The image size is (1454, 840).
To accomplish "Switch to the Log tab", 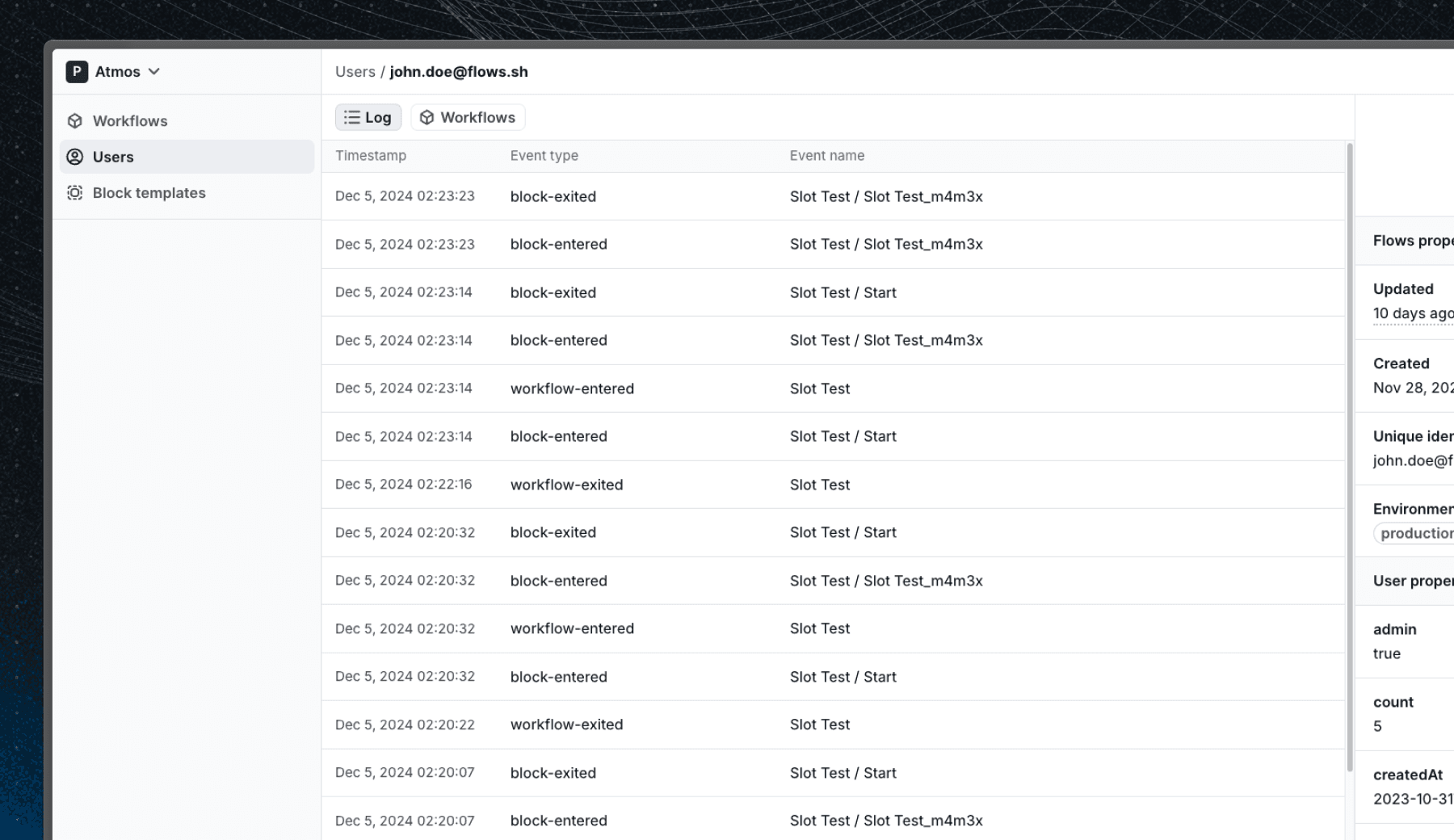I will [368, 117].
